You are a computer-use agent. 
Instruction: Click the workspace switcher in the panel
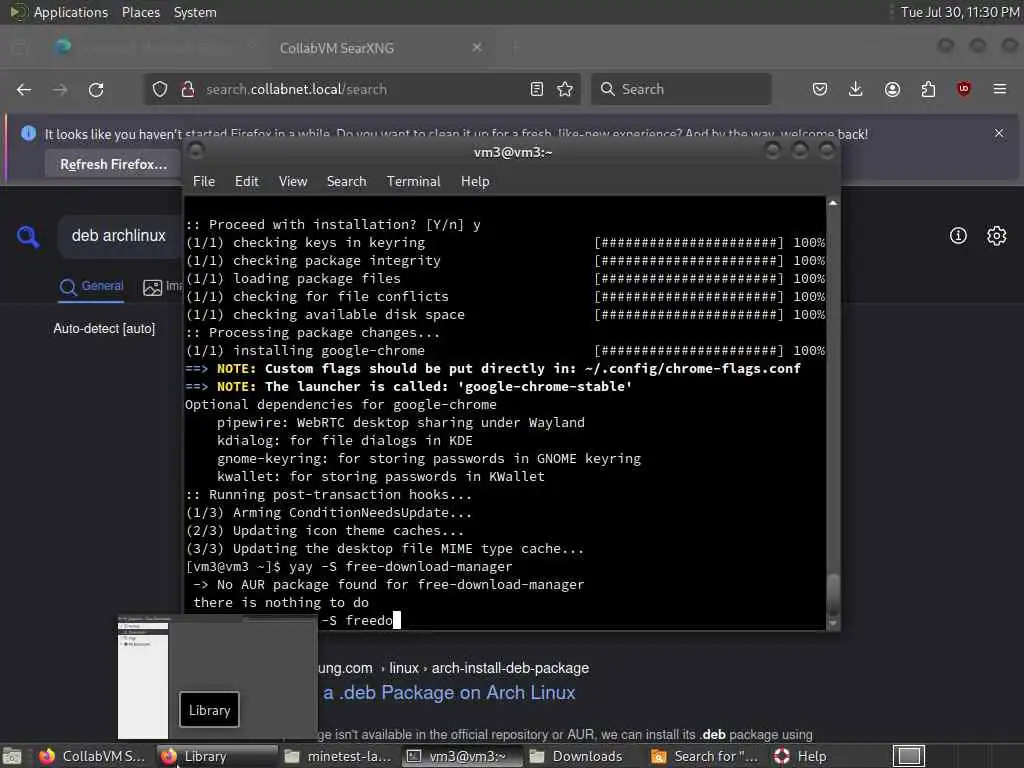(909, 756)
